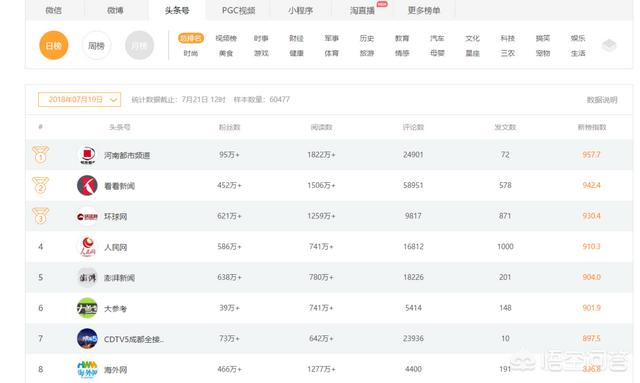
Task: Switch to 周榜 weekly ranking
Action: (96, 45)
